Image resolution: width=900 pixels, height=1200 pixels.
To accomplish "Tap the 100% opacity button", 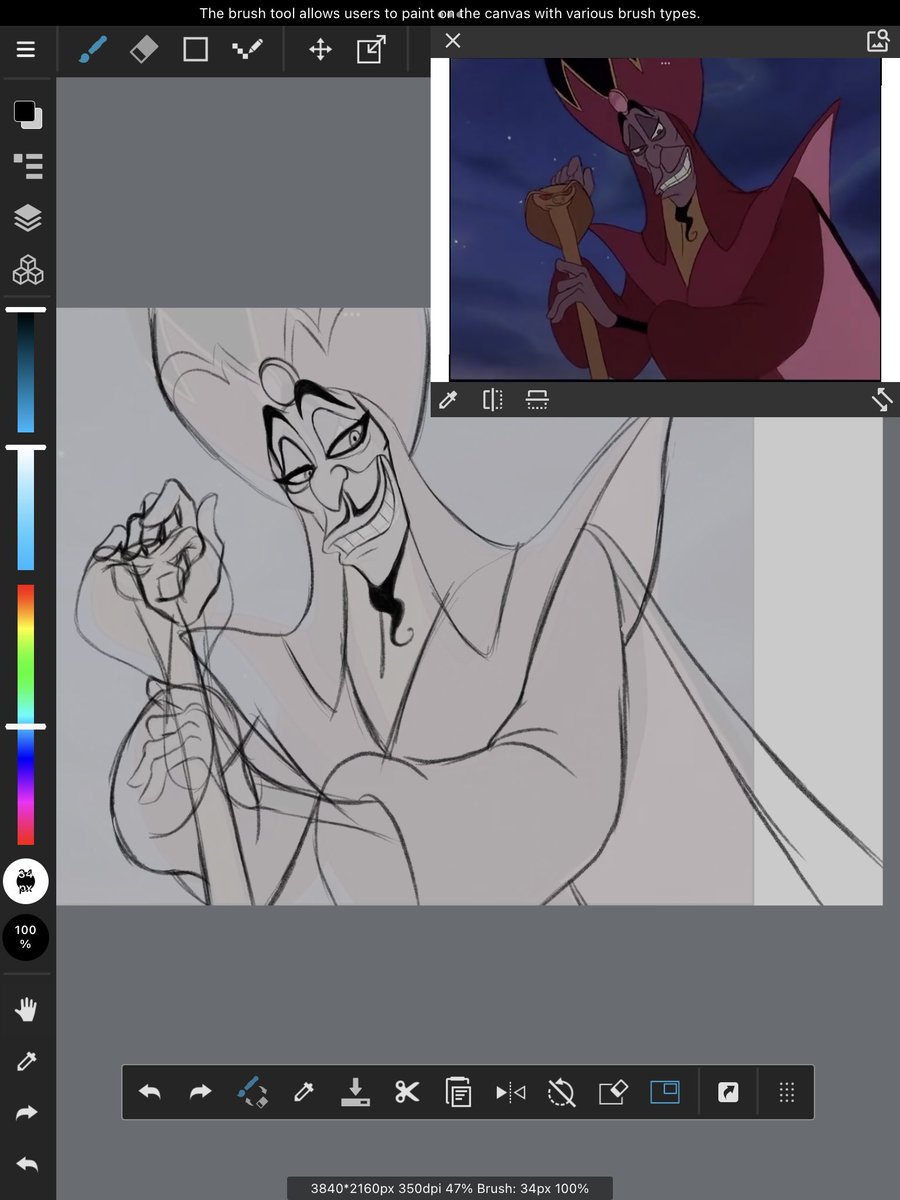I will pos(26,937).
